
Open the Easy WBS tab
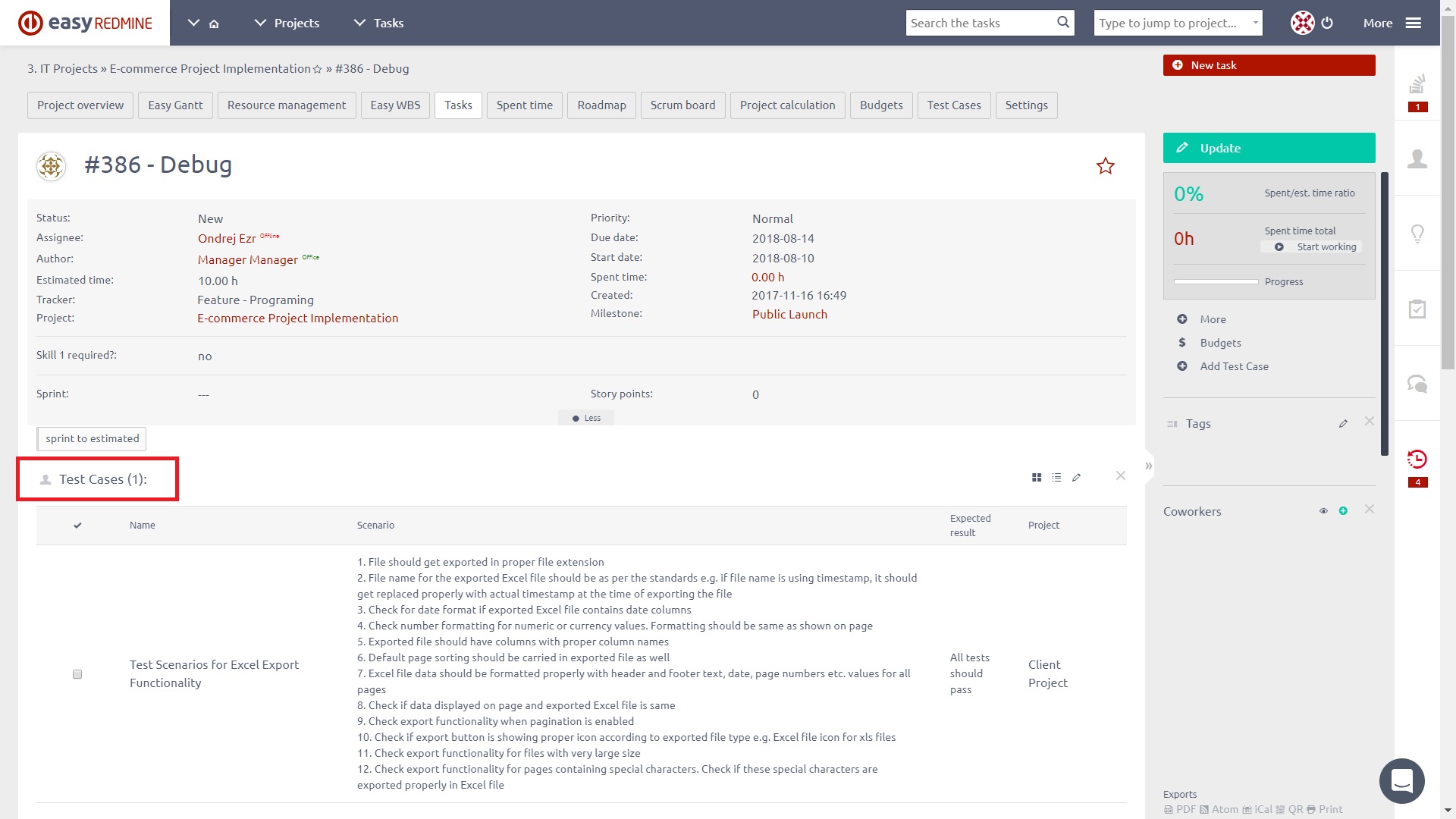coord(395,105)
